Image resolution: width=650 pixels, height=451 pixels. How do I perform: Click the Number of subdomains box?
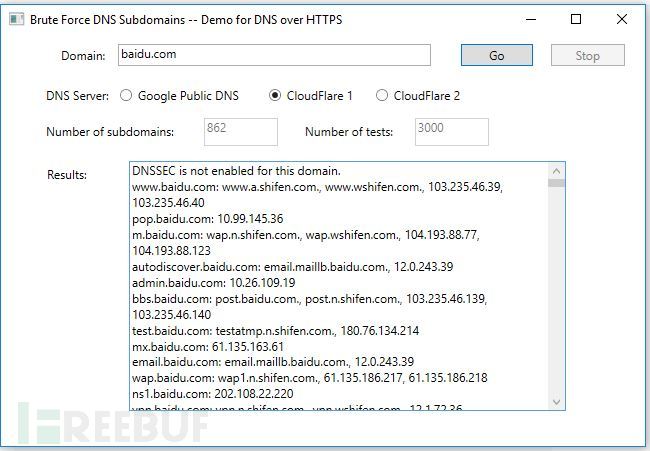point(240,131)
